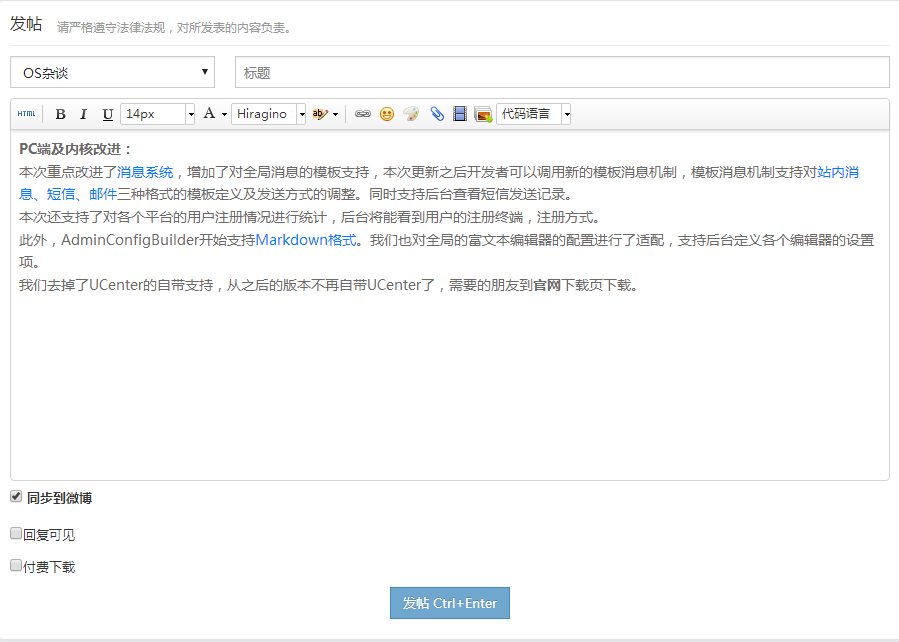Uncheck 同步到微博 checkbox
The image size is (899, 642).
click(16, 496)
